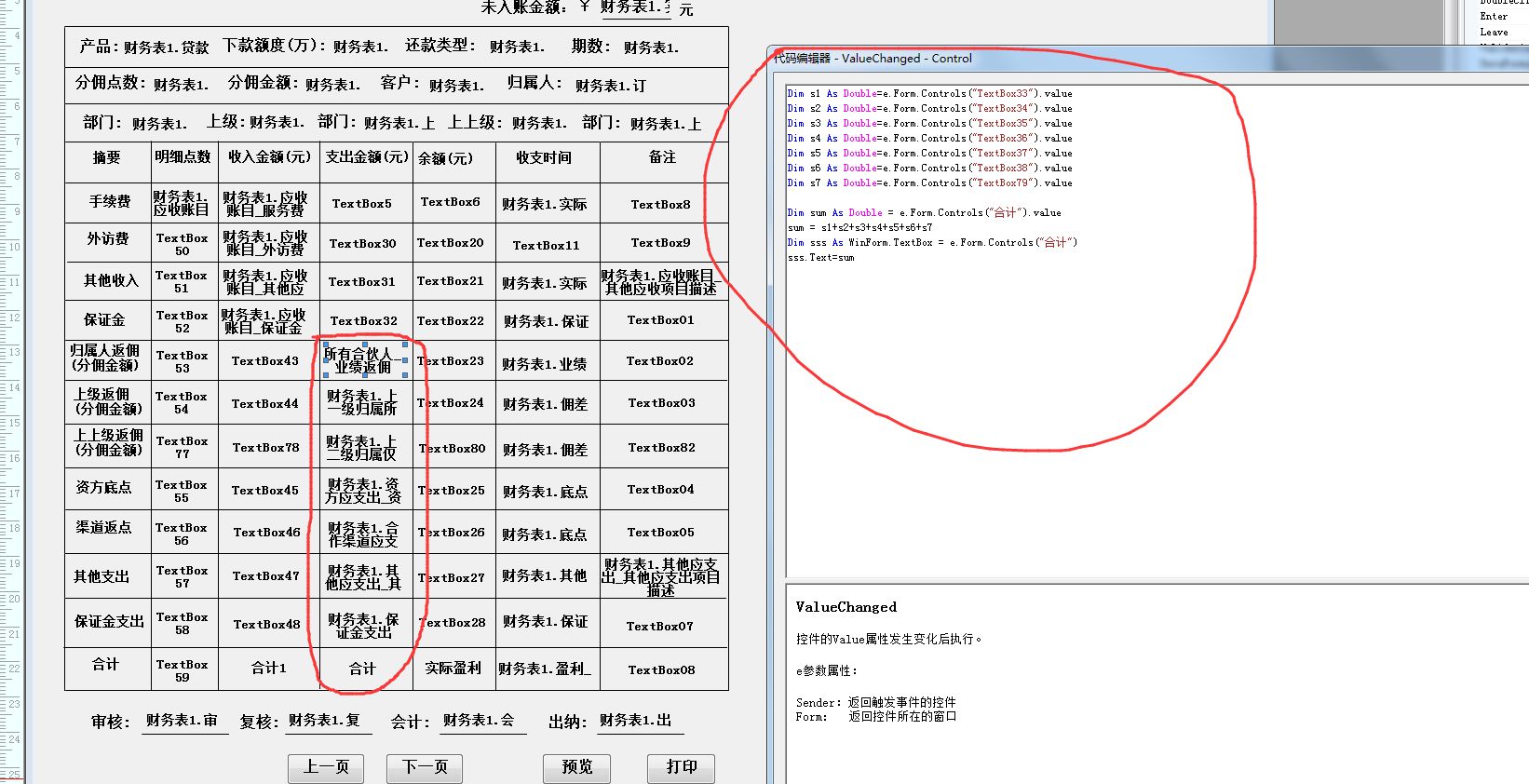Select the TextBox5 field in 手续费 row
The image size is (1529, 784).
[x=362, y=204]
